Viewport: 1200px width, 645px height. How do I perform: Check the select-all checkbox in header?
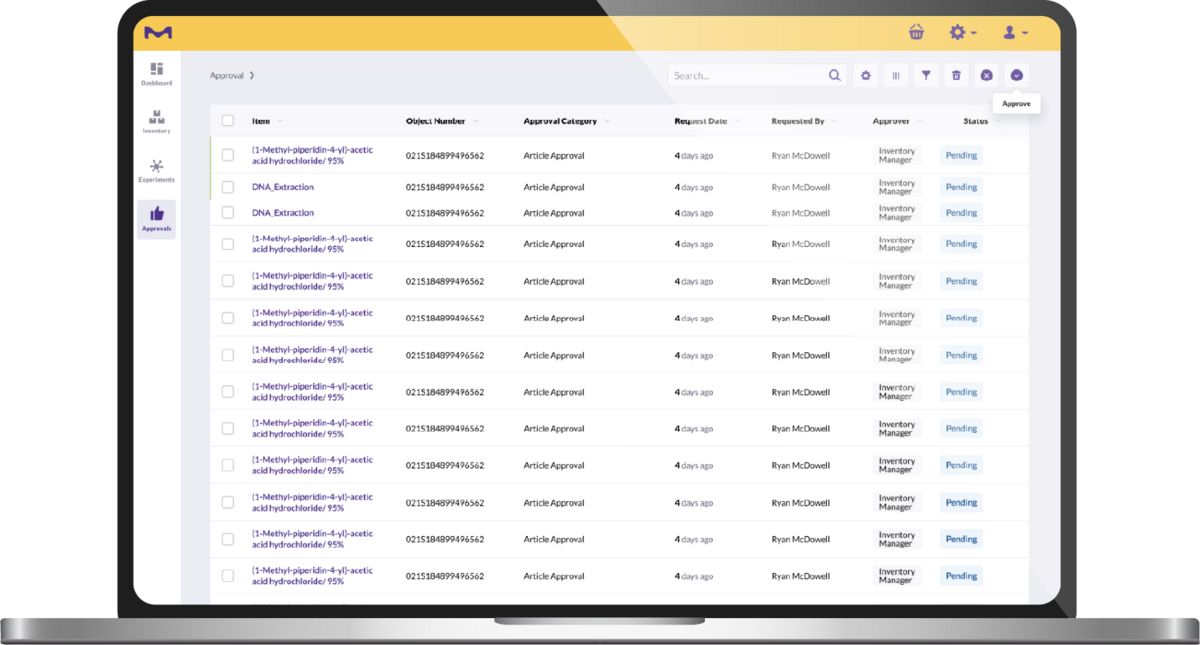[226, 119]
